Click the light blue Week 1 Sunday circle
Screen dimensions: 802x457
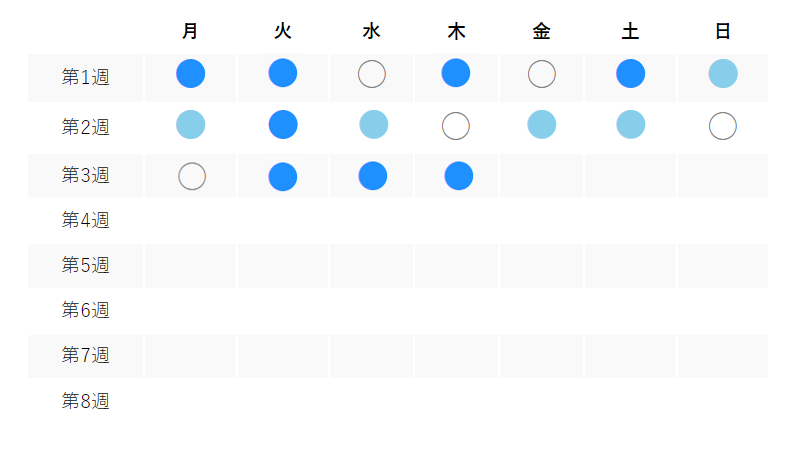coord(723,74)
